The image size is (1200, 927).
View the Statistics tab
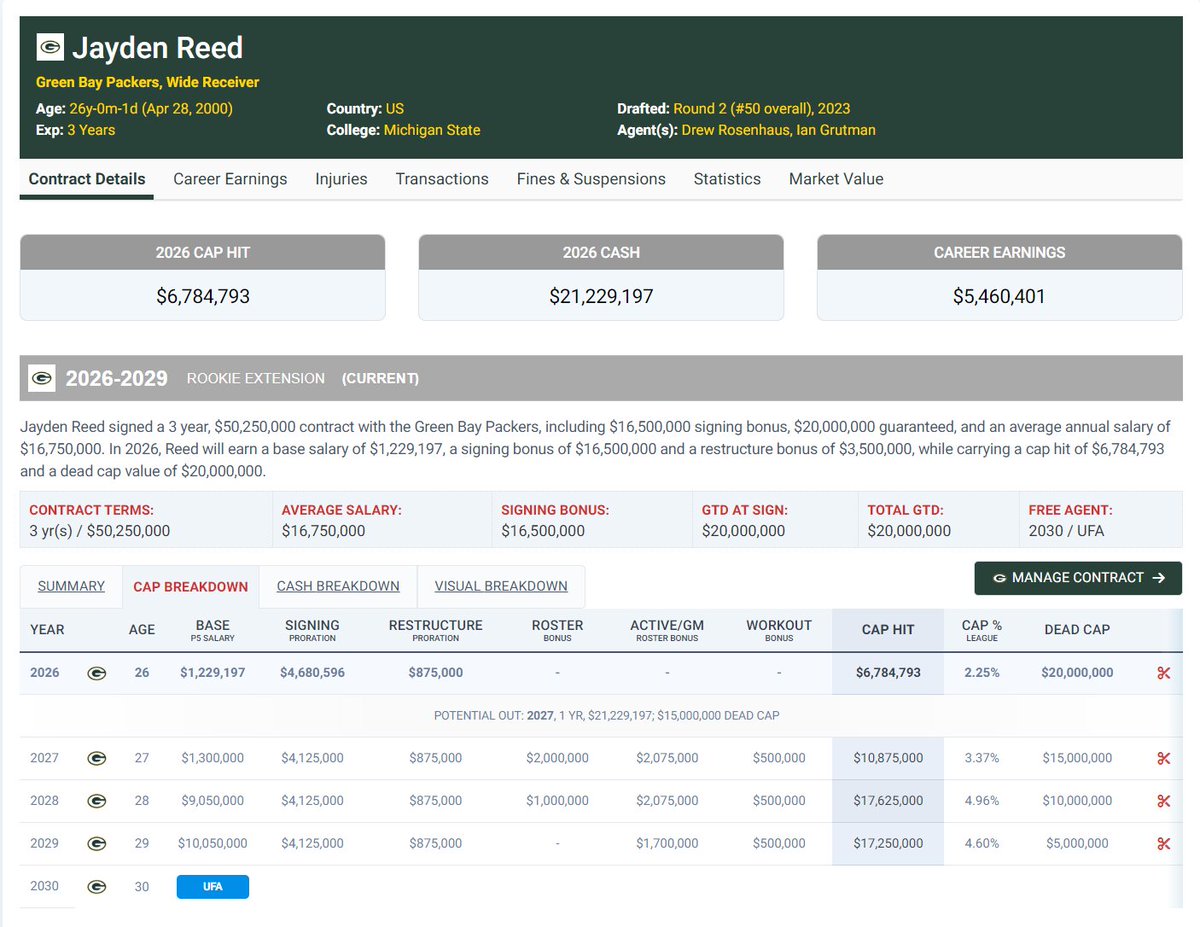(x=727, y=179)
